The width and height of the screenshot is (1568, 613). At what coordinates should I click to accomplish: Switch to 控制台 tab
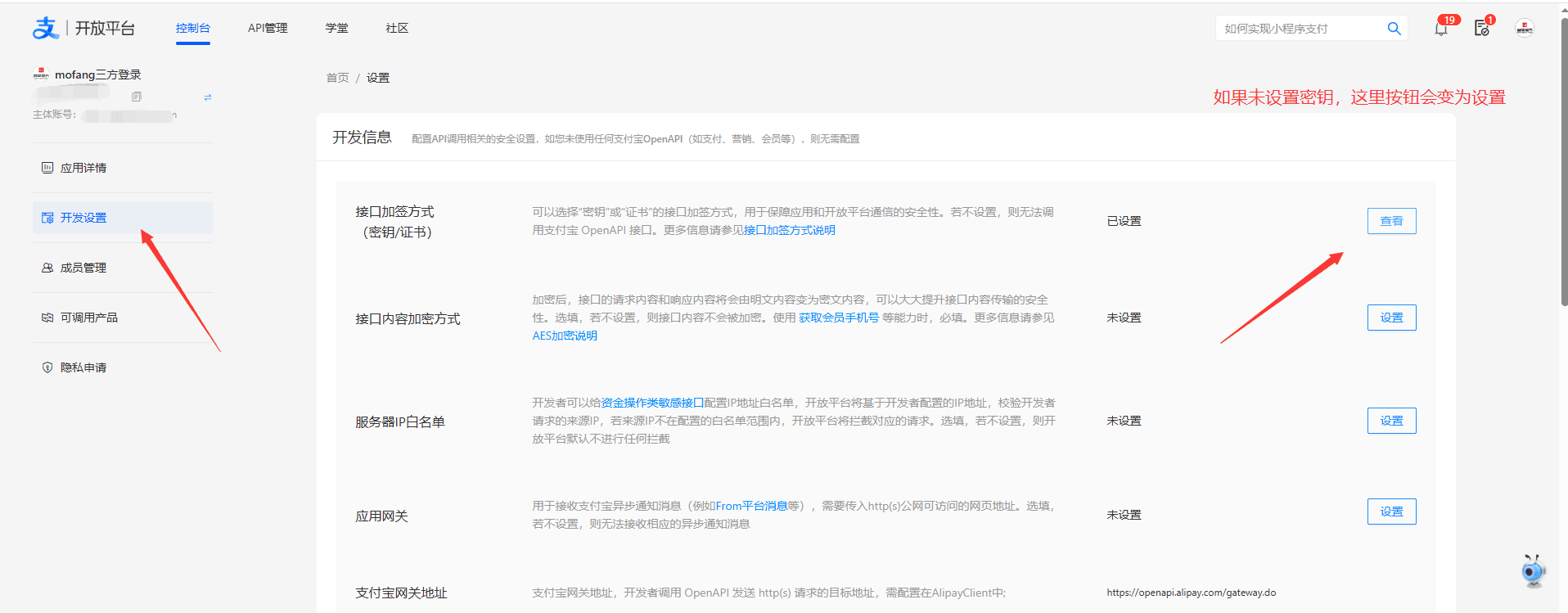pos(193,28)
